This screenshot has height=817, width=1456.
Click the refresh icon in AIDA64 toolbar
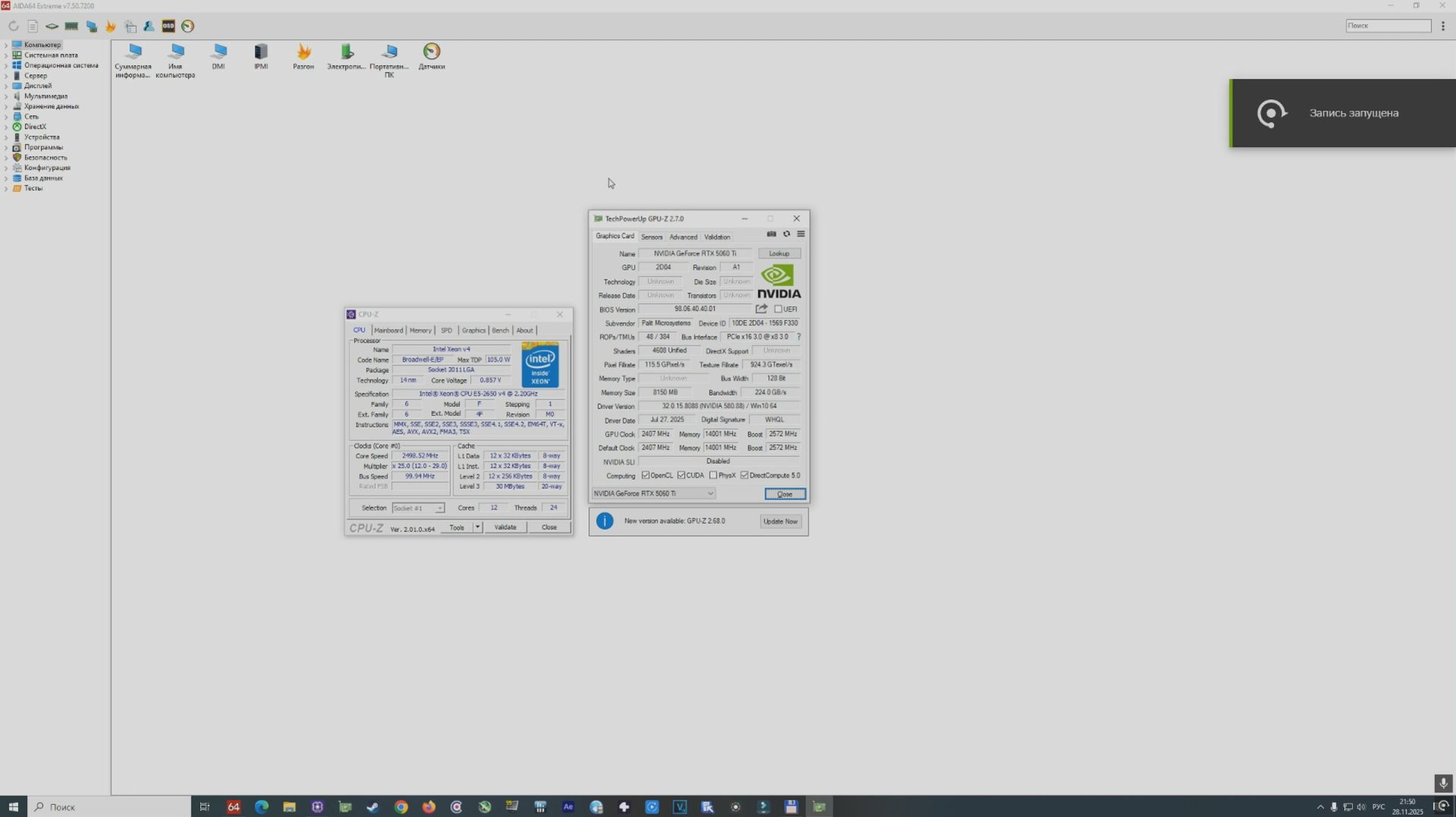13,26
